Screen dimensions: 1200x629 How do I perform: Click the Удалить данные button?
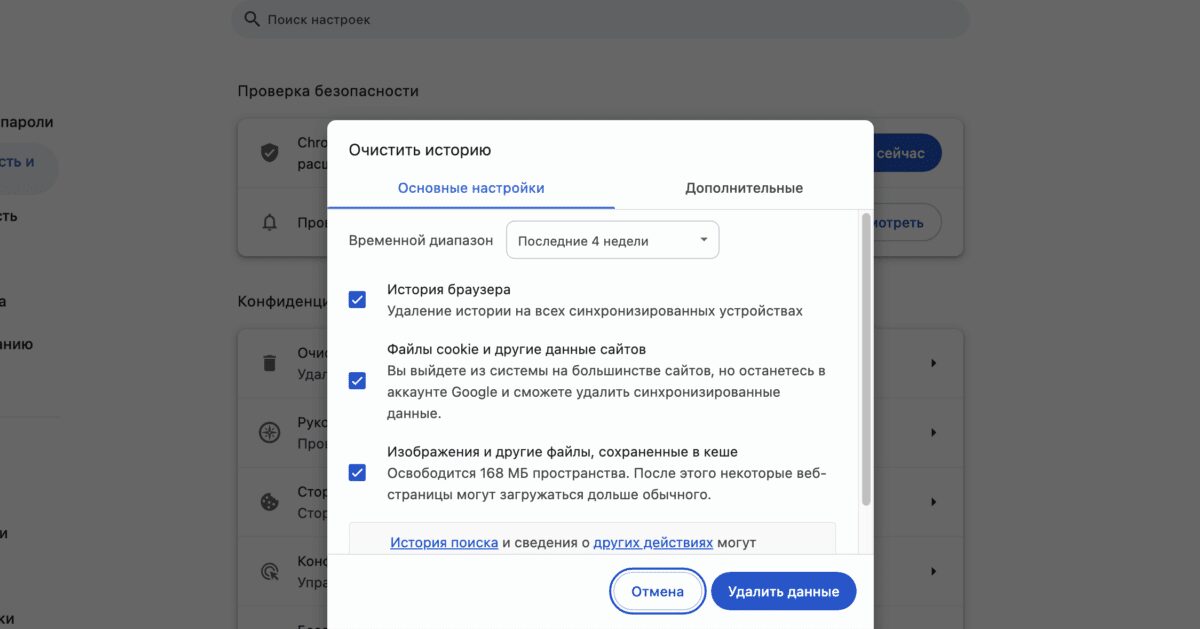[783, 591]
